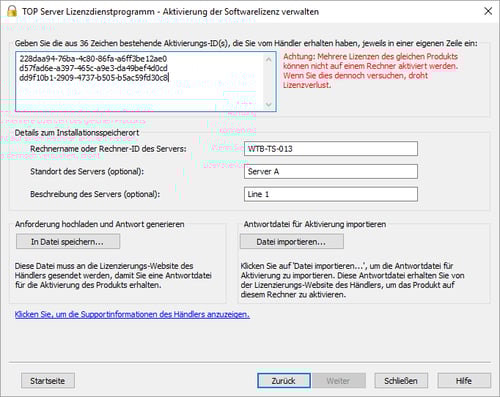This screenshot has width=500, height=397.
Task: Click the greyed Weiter button
Action: pos(338,381)
